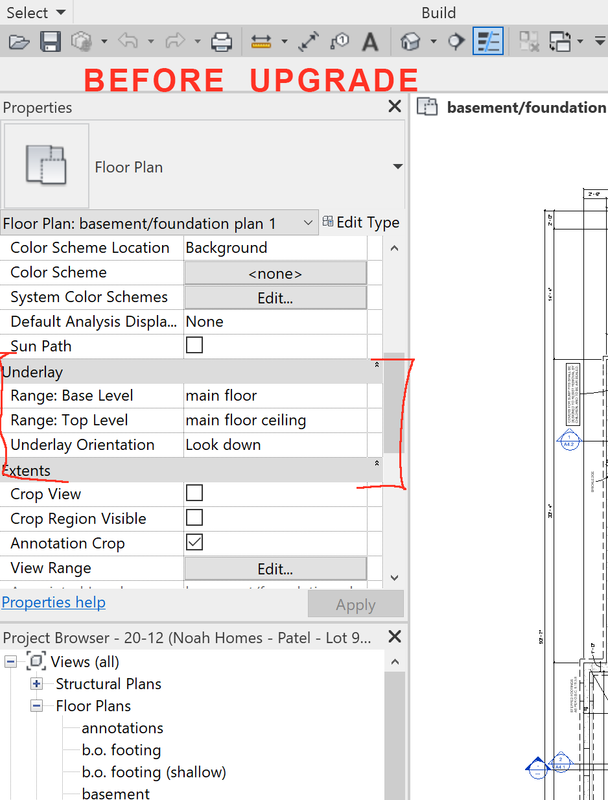Customize Quick Access Toolbar dropdown

600,41
